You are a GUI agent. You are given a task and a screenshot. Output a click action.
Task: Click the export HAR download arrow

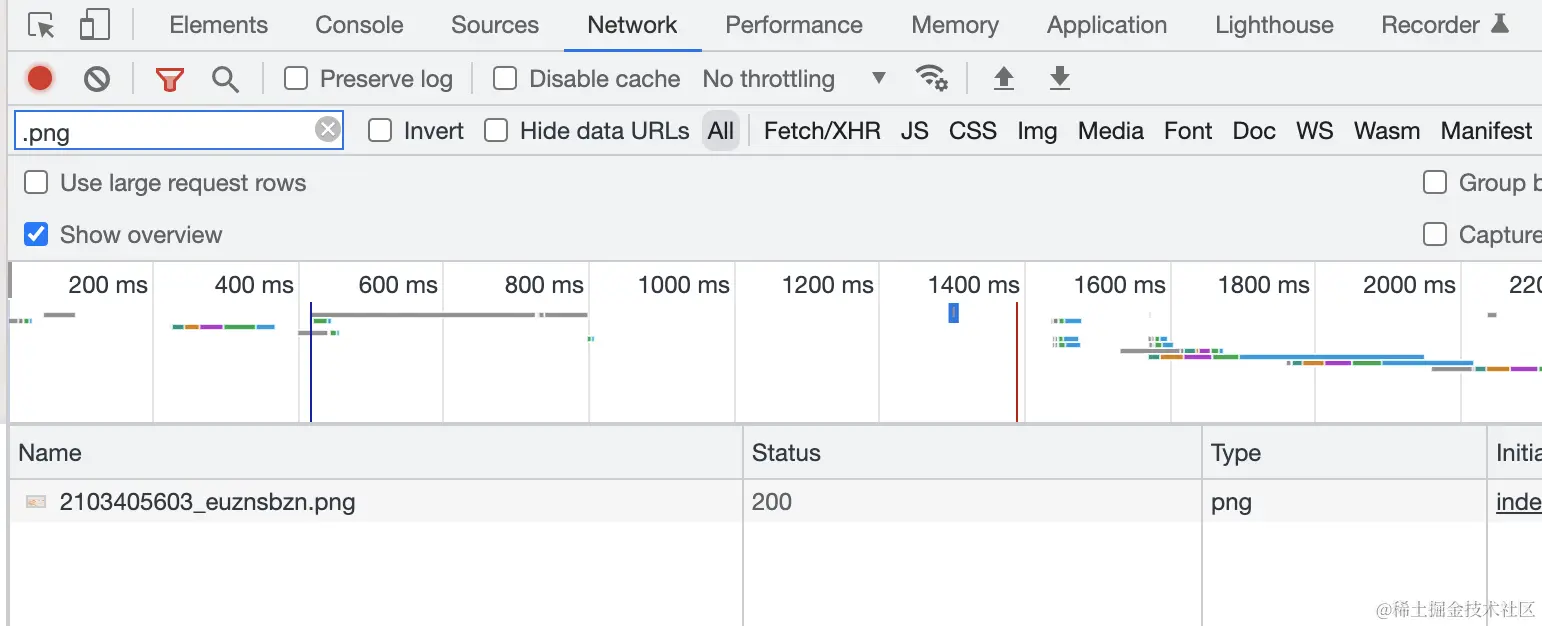(x=1060, y=78)
